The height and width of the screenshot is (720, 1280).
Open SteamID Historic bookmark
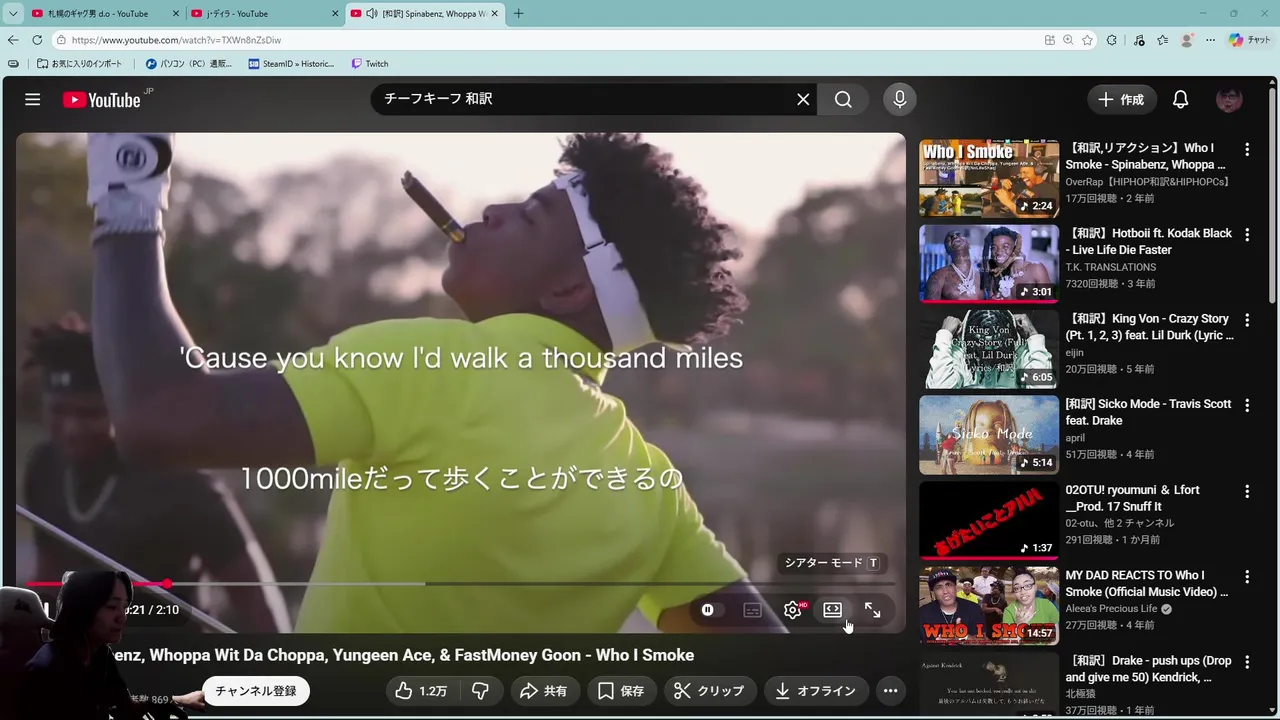291,63
